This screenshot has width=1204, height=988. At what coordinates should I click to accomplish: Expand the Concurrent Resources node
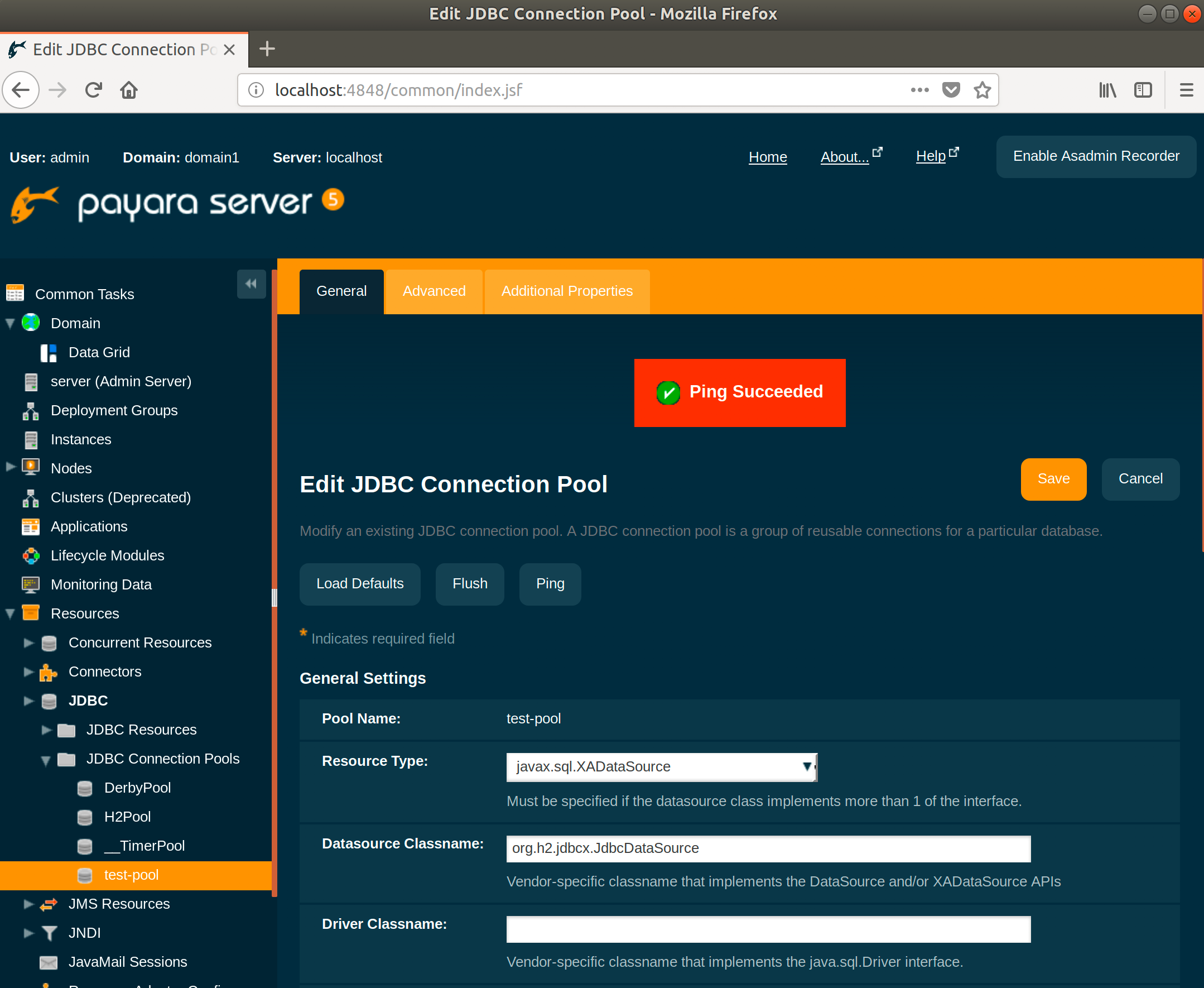pyautogui.click(x=28, y=642)
